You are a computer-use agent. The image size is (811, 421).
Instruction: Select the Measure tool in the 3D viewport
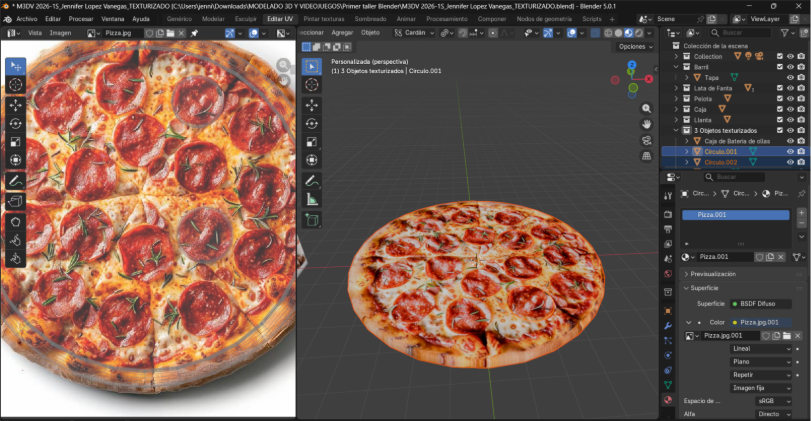tap(311, 199)
